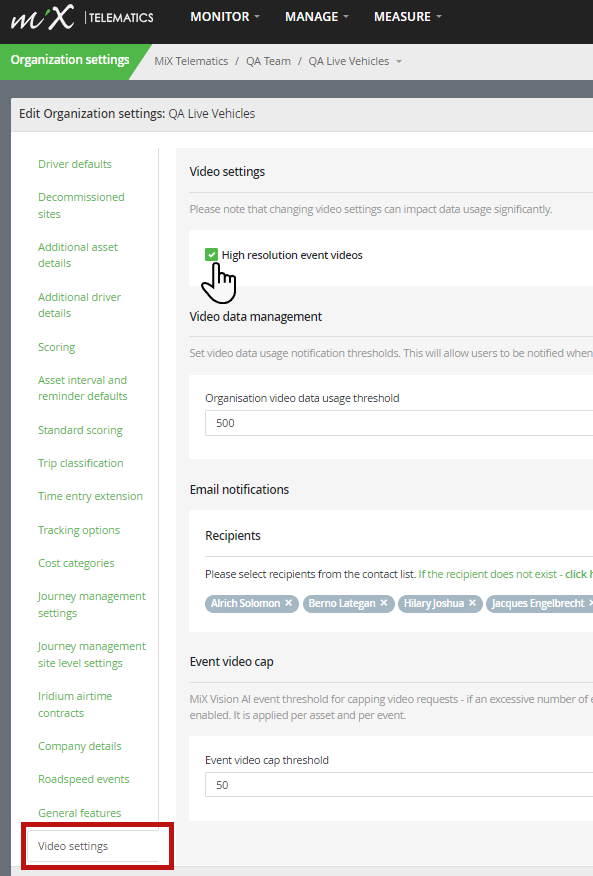The width and height of the screenshot is (593, 876).
Task: Open Standard scoring section
Action: point(80,430)
